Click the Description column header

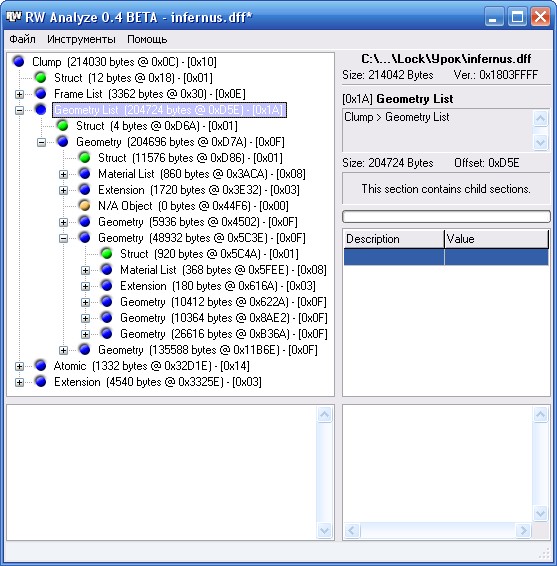pyautogui.click(x=393, y=239)
